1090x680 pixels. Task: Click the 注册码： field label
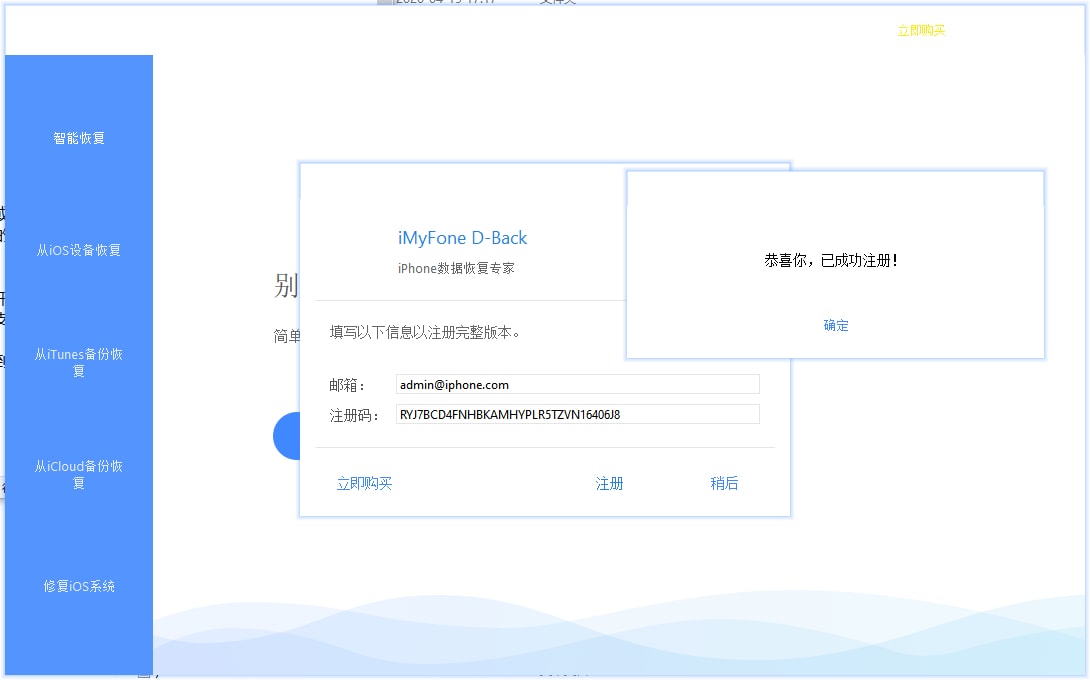click(354, 416)
